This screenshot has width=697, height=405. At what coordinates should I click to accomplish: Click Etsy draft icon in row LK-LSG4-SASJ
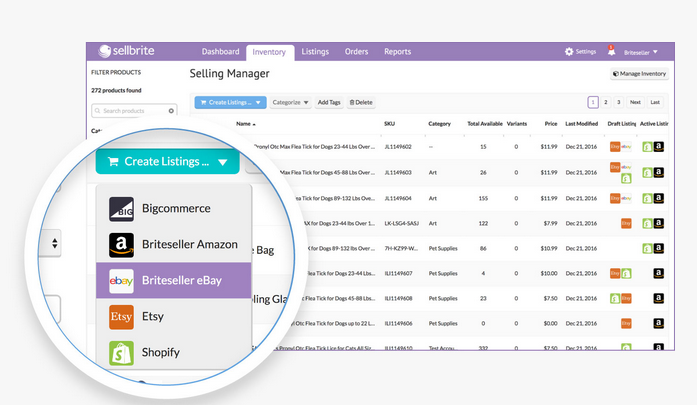pyautogui.click(x=626, y=223)
